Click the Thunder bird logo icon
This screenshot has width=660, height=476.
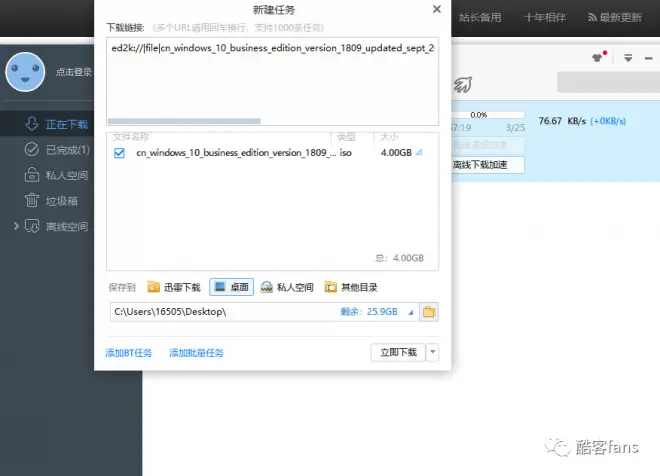click(x=463, y=84)
